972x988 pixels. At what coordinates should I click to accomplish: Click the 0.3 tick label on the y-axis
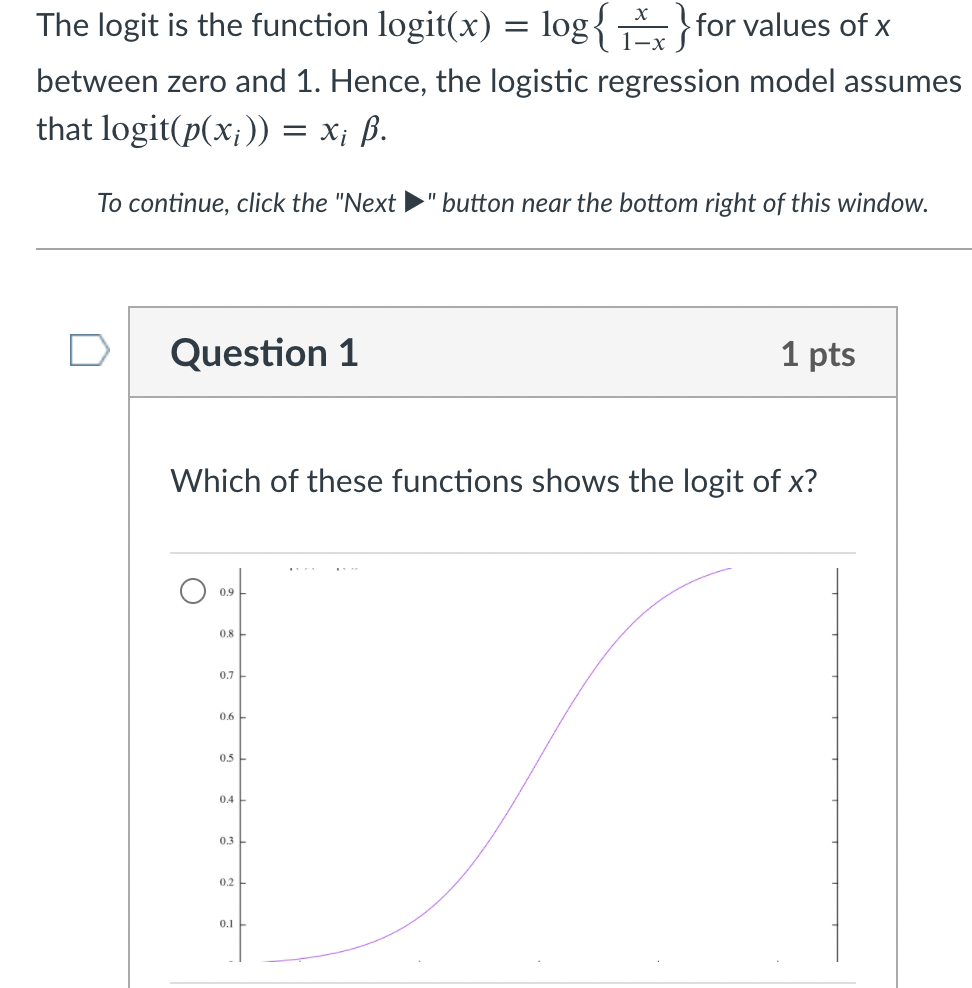[x=226, y=841]
